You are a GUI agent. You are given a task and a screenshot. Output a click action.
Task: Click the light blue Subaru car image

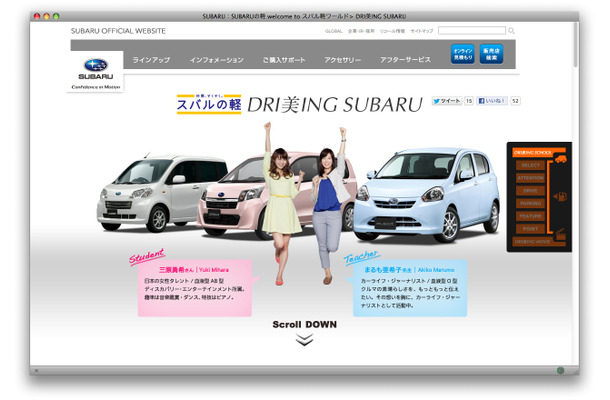point(426,195)
